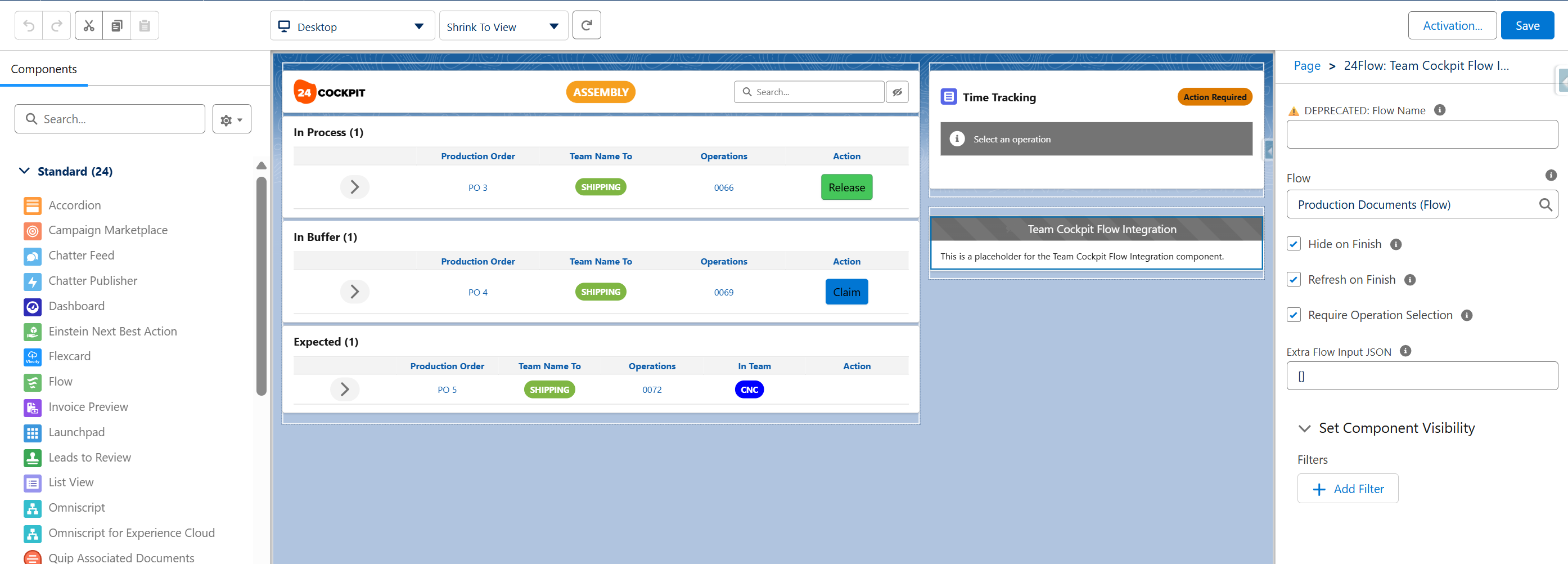Image resolution: width=1568 pixels, height=564 pixels.
Task: Expand the PO 3 row chevron
Action: 354,187
